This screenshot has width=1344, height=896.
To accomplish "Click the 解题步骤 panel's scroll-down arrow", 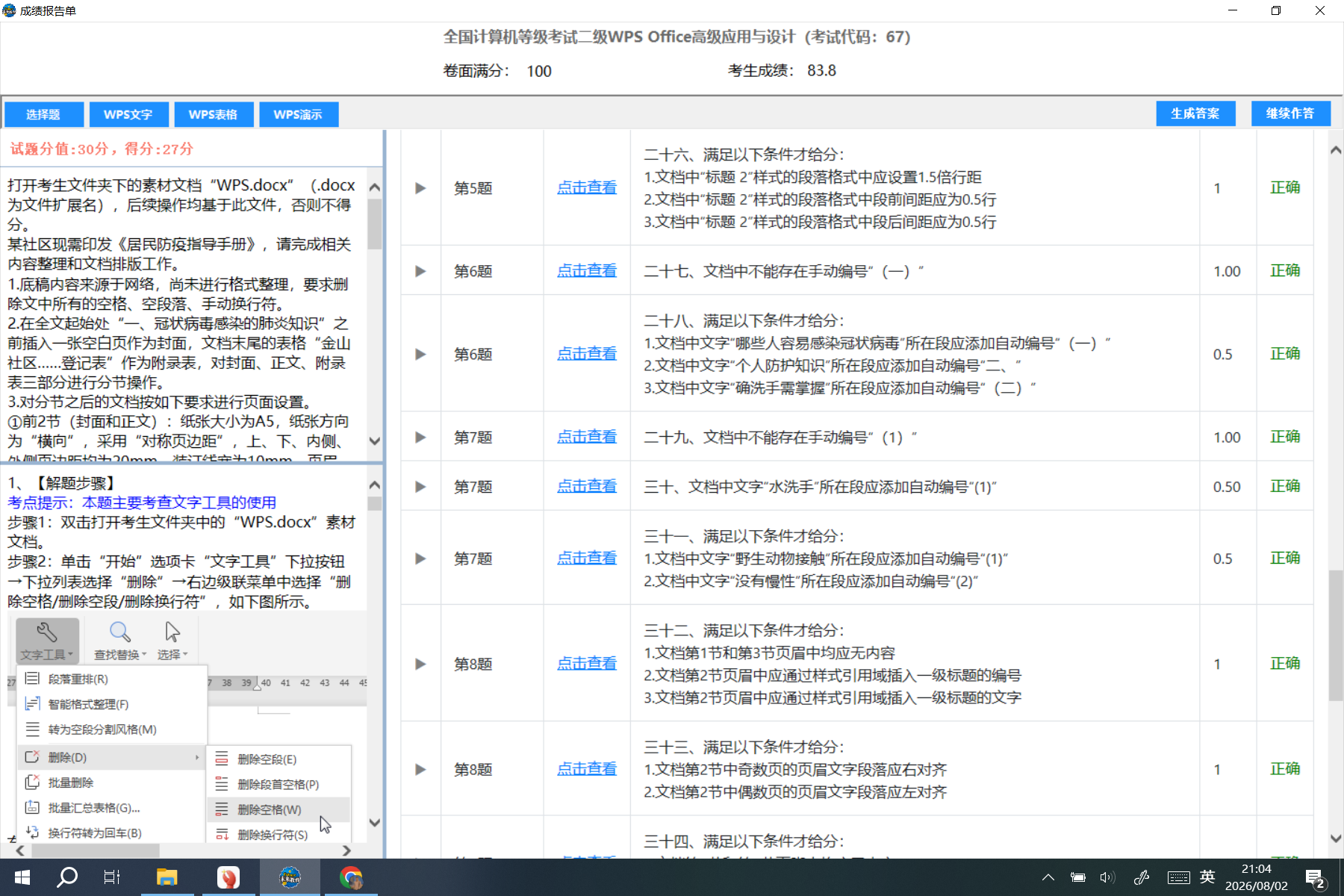I will coord(375,823).
